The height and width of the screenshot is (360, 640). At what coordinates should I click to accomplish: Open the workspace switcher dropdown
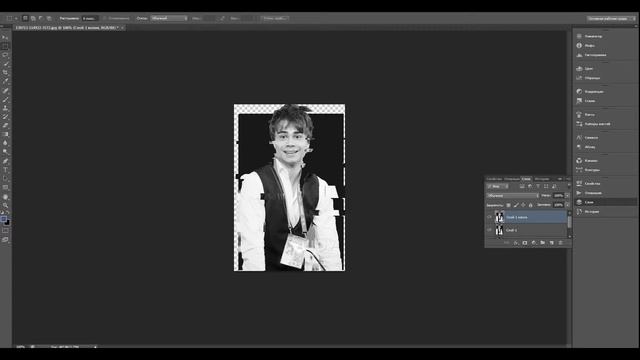pos(611,18)
